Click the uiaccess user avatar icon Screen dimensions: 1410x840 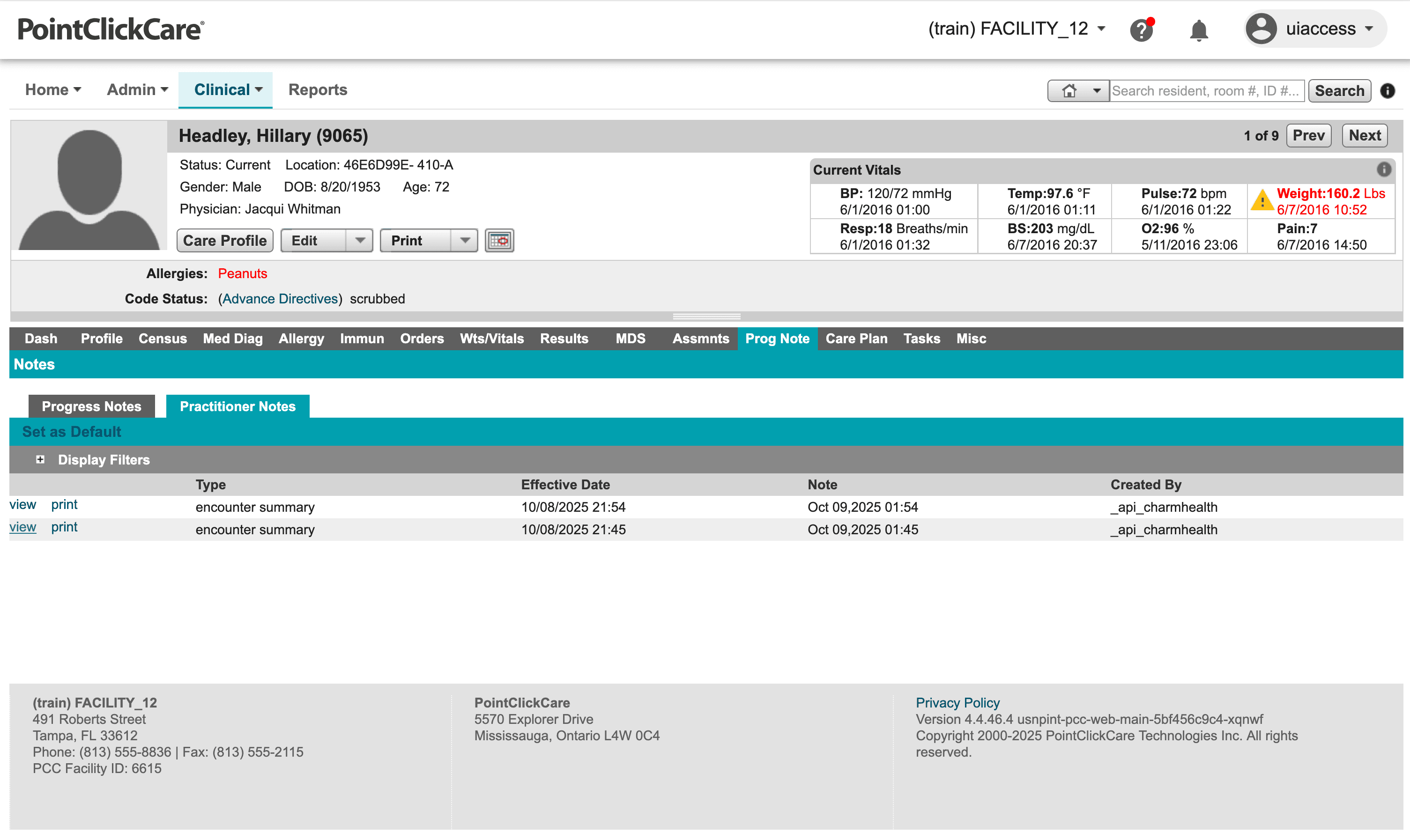click(1261, 29)
